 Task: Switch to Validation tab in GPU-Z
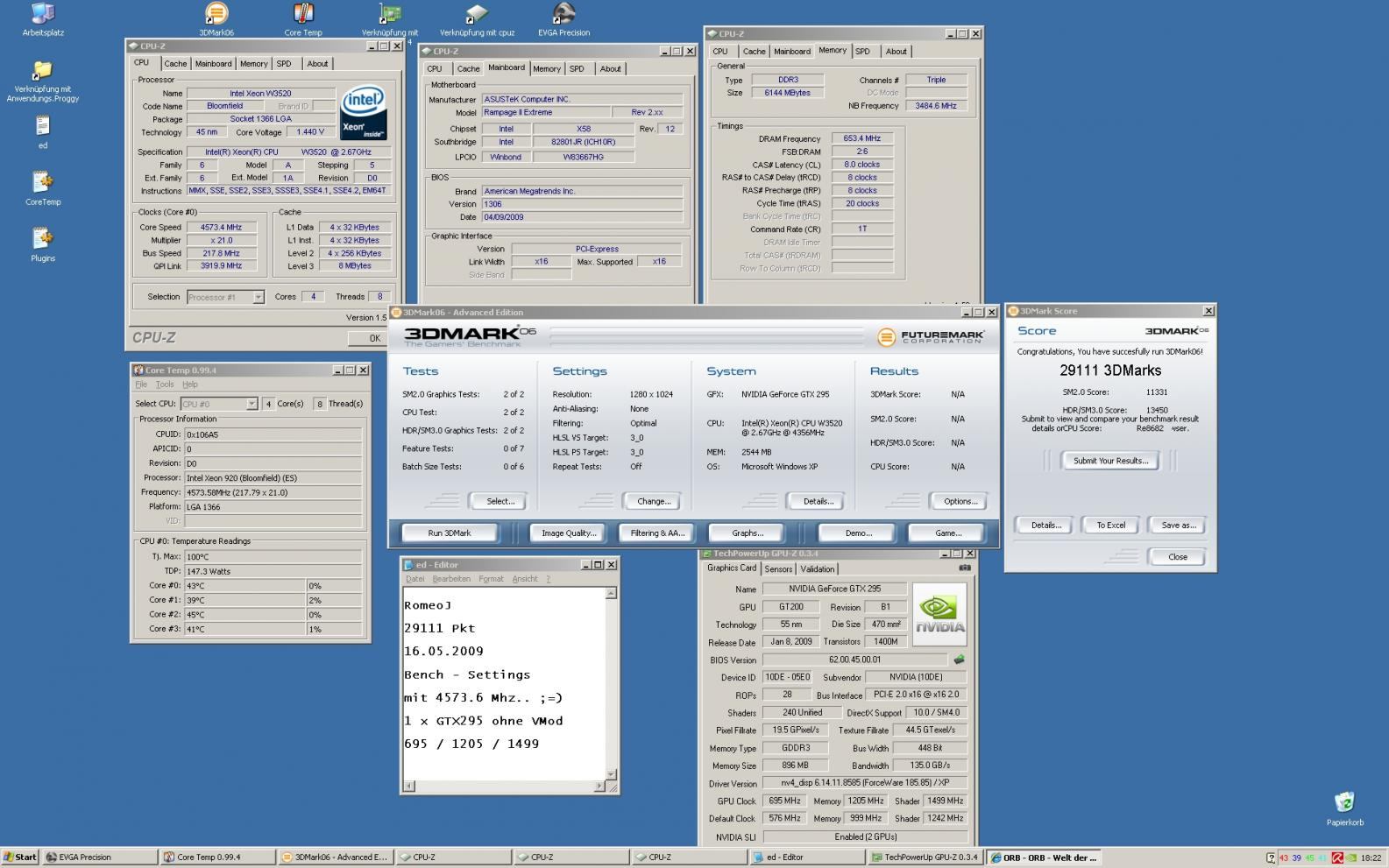(x=818, y=569)
